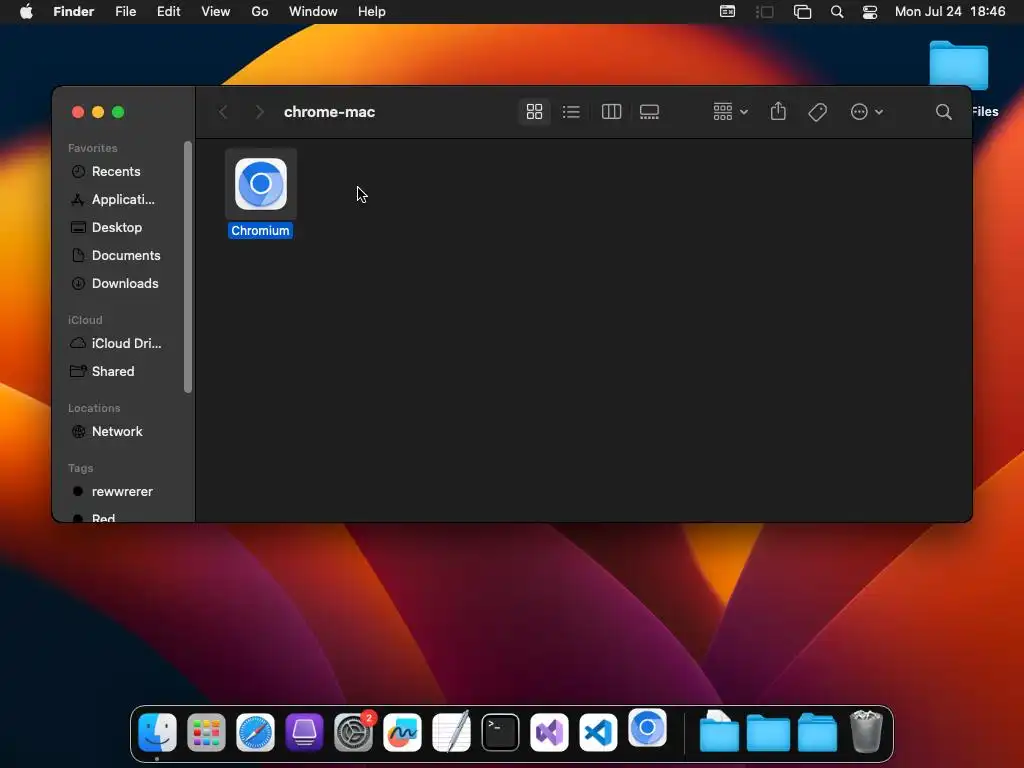Click the Share toolbar icon
This screenshot has width=1024, height=768.
(x=778, y=112)
